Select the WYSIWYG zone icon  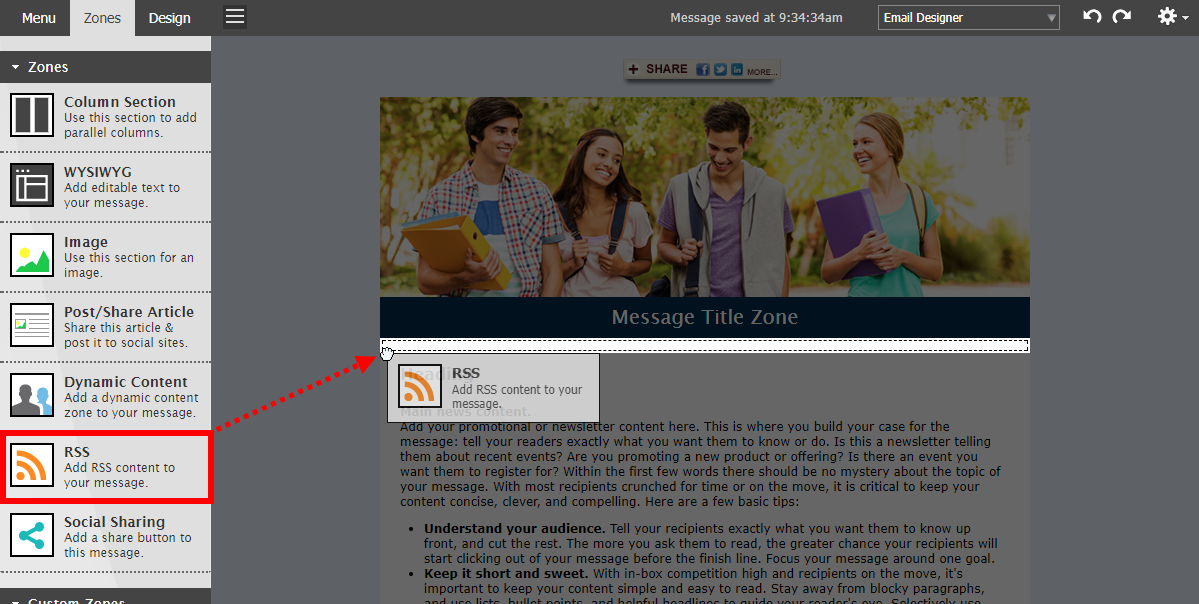32,185
